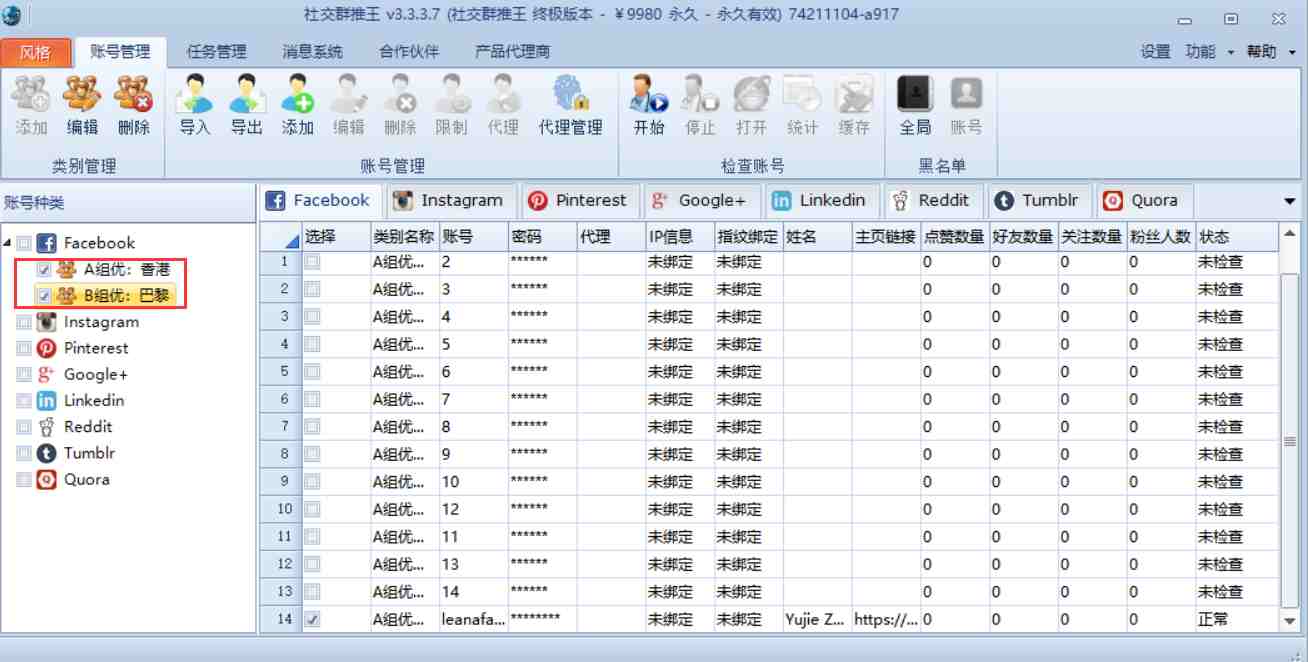
Task: Open the Linkedin platform tab
Action: pyautogui.click(x=822, y=200)
